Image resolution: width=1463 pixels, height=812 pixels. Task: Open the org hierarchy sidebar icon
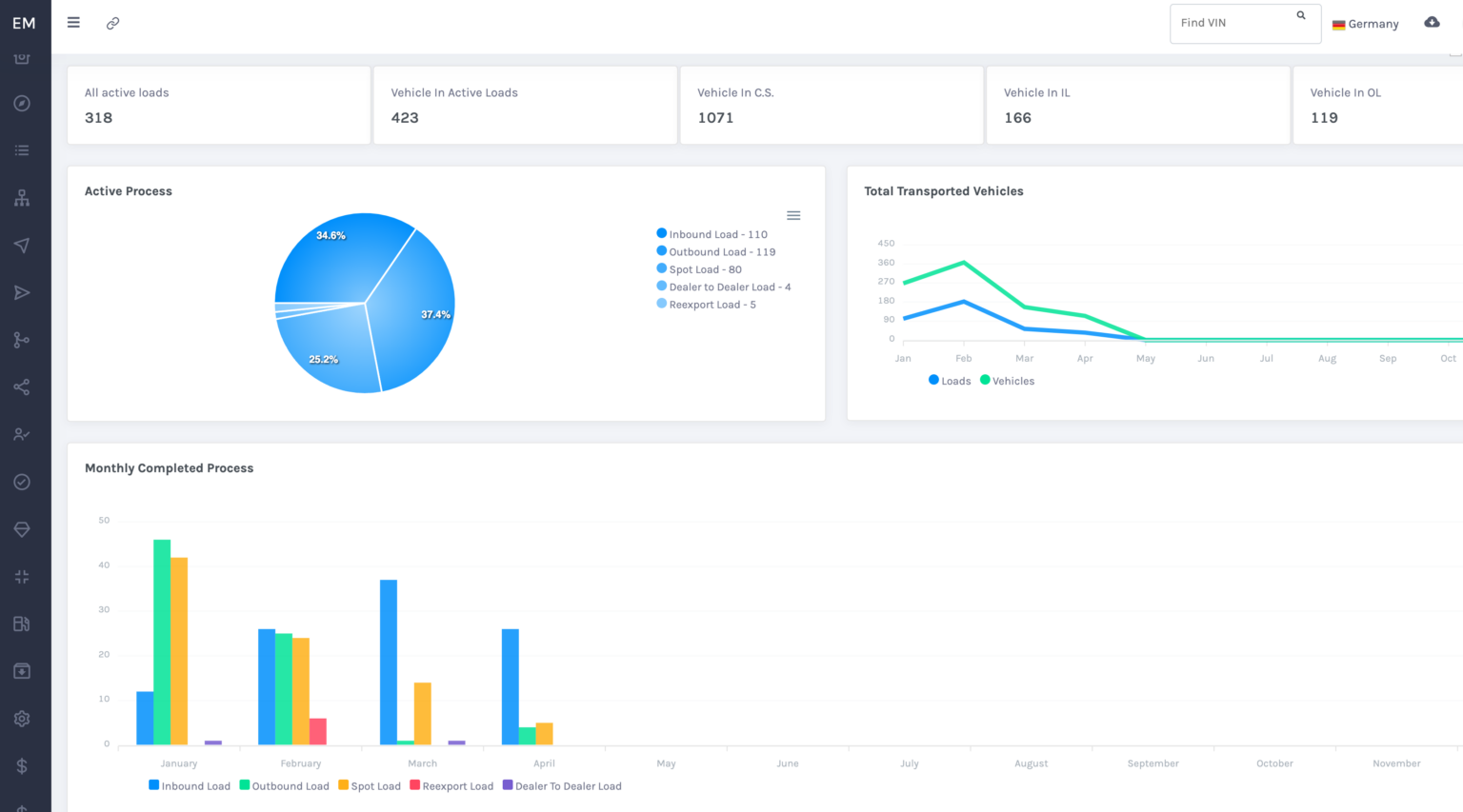tap(22, 198)
